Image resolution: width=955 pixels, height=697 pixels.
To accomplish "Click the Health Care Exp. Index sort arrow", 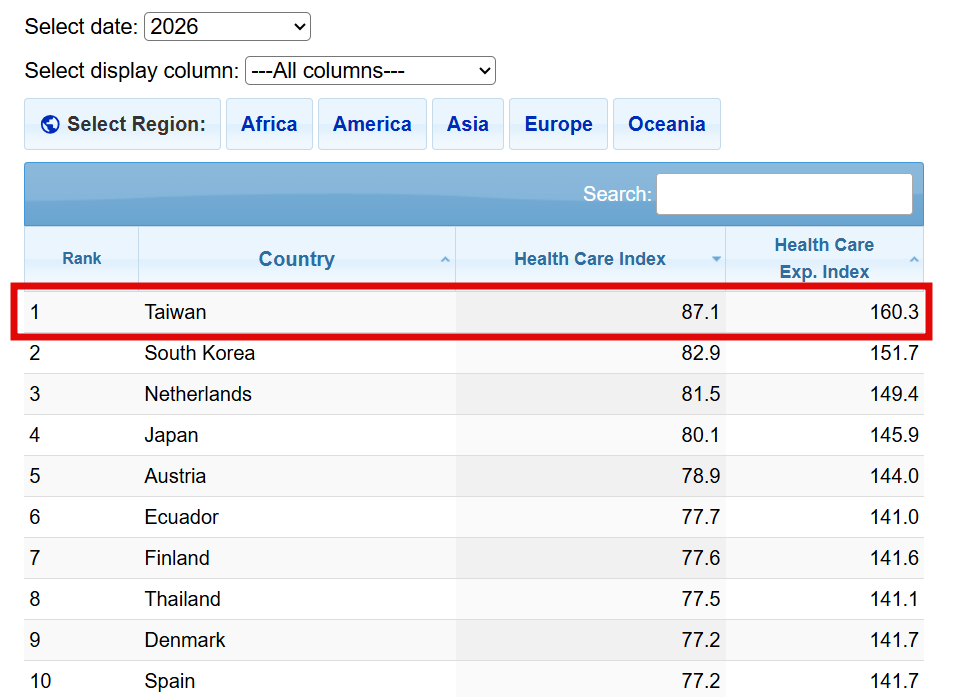I will (914, 260).
